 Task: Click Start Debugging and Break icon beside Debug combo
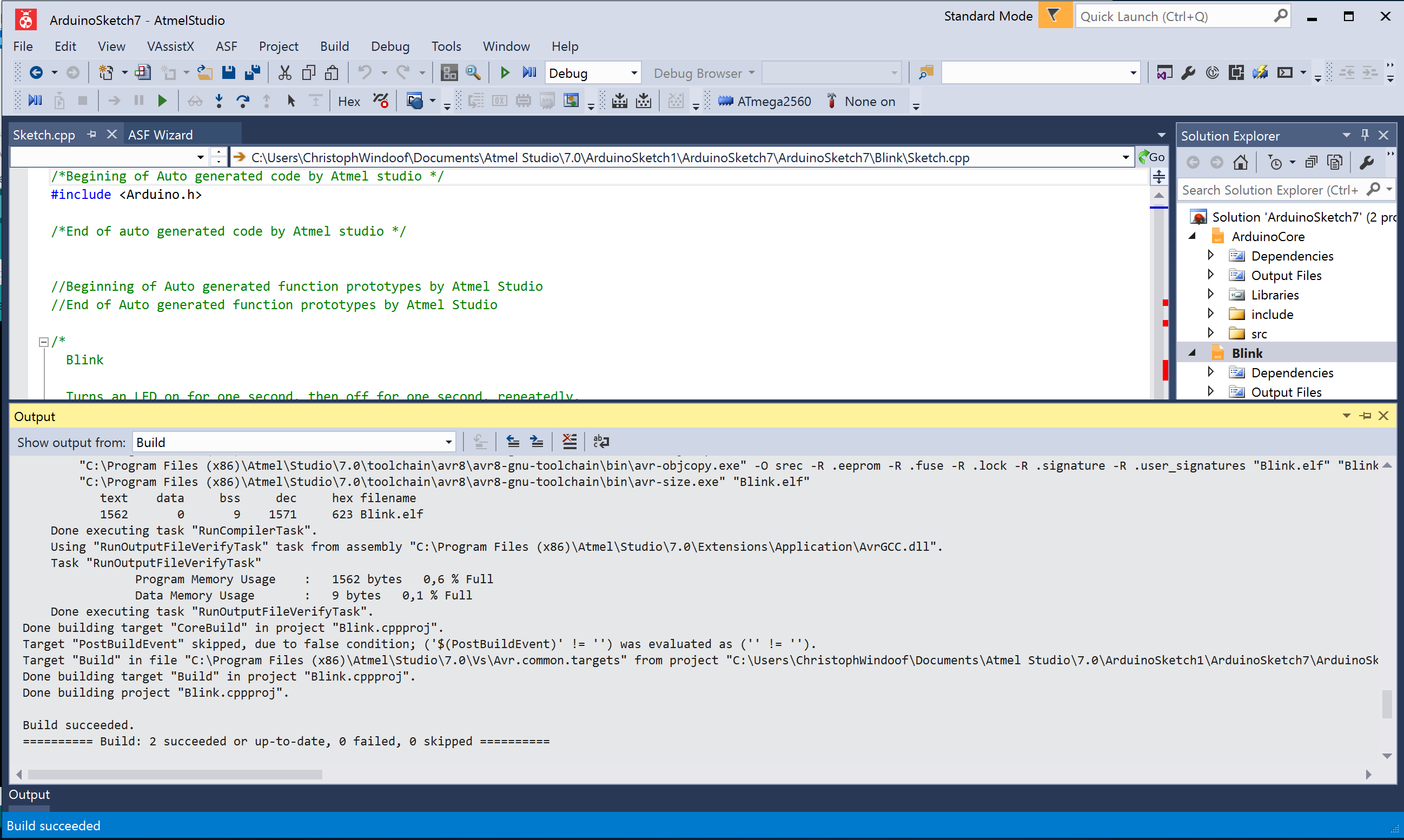pyautogui.click(x=529, y=72)
